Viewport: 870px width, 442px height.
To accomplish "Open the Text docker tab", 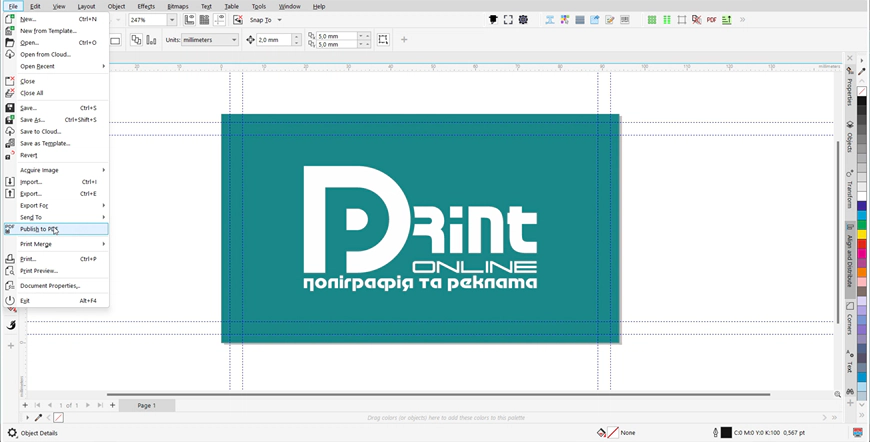I will coord(849,361).
